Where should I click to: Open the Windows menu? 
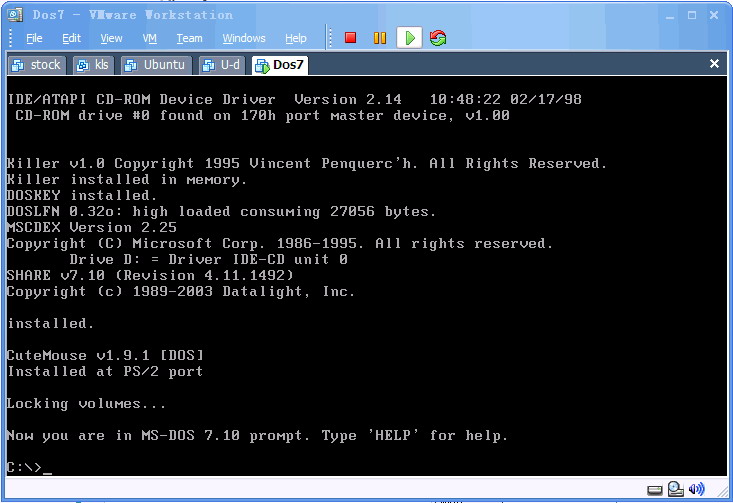tap(244, 38)
